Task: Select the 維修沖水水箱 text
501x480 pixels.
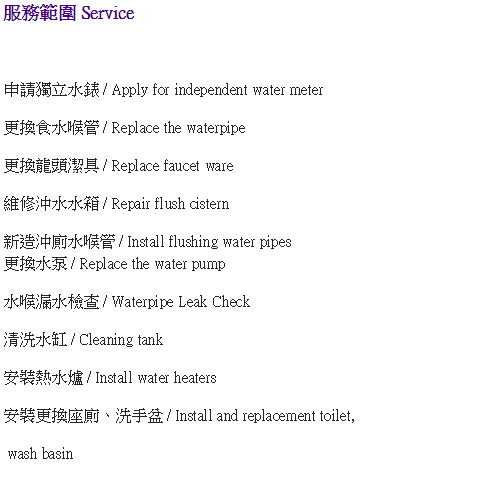Action: [x=52, y=204]
